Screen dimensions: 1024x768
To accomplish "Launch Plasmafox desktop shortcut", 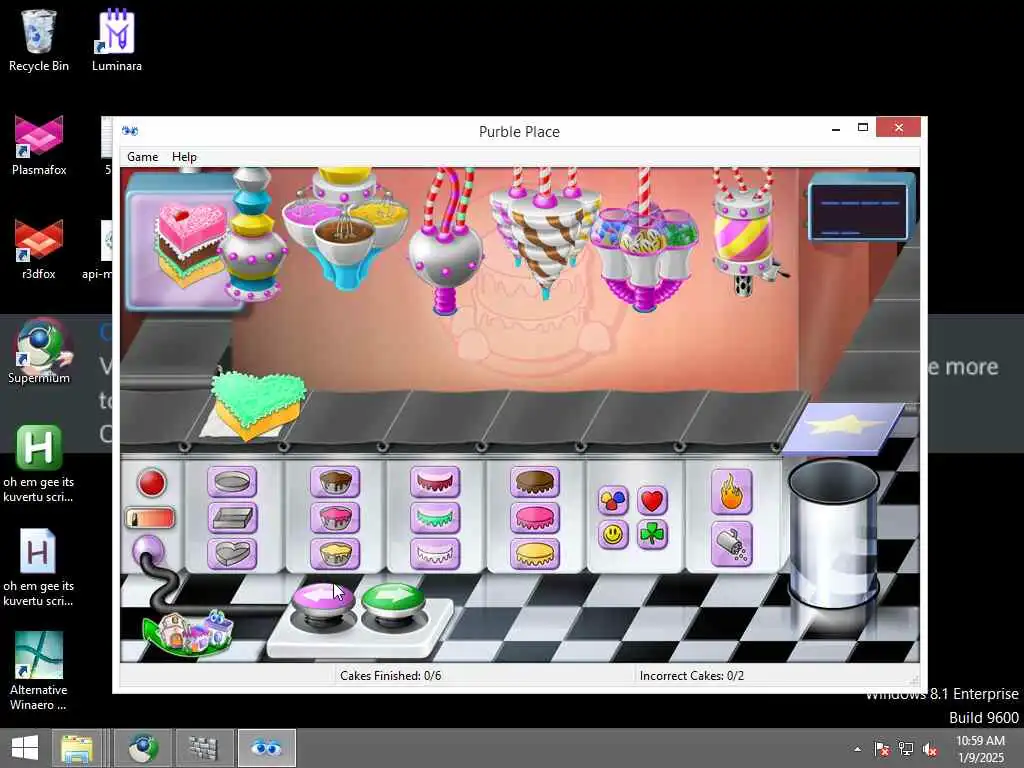I will coord(39,145).
